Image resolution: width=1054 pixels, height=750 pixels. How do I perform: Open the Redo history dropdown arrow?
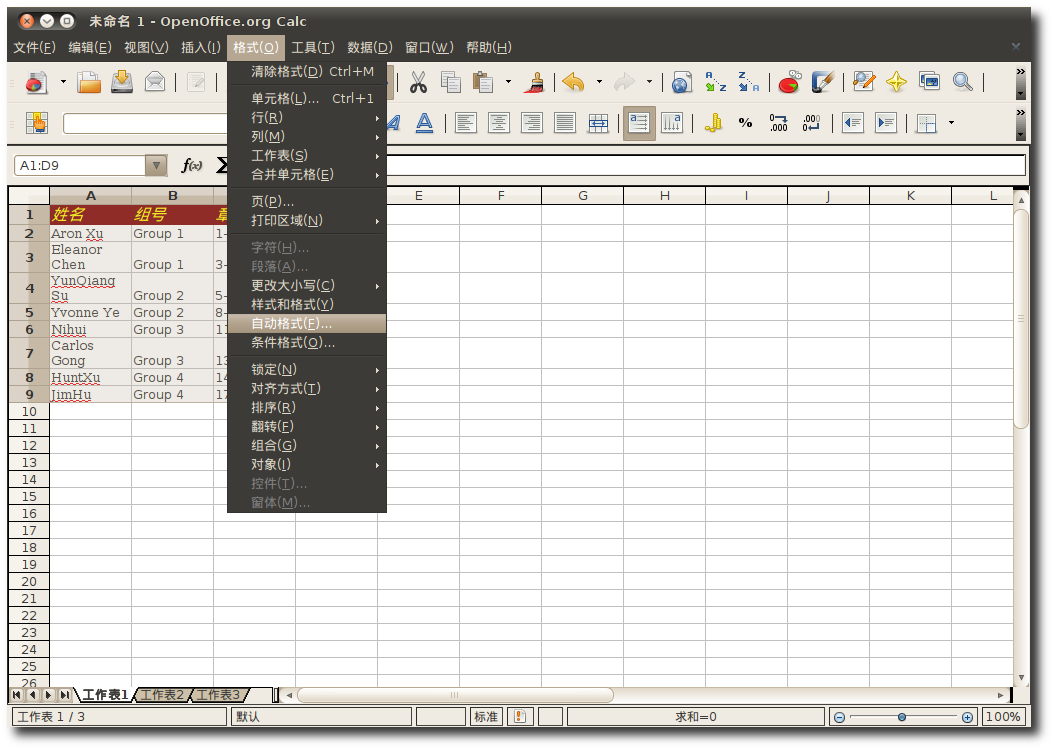coord(649,83)
